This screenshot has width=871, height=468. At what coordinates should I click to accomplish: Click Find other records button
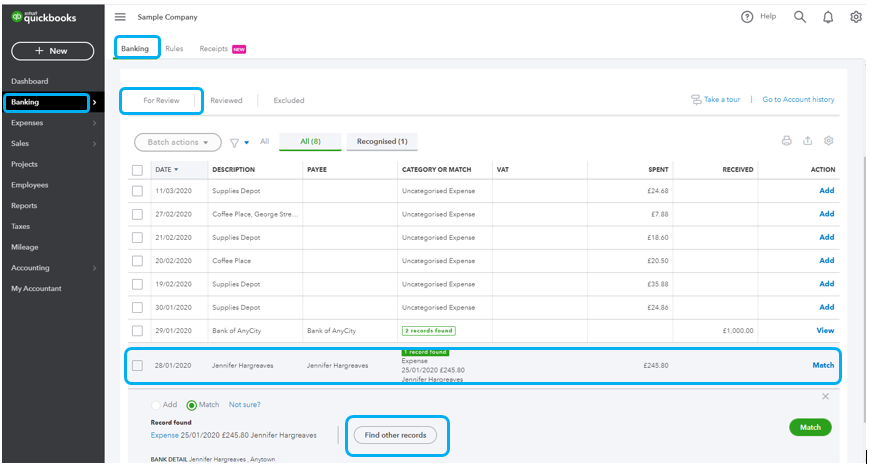pos(396,435)
